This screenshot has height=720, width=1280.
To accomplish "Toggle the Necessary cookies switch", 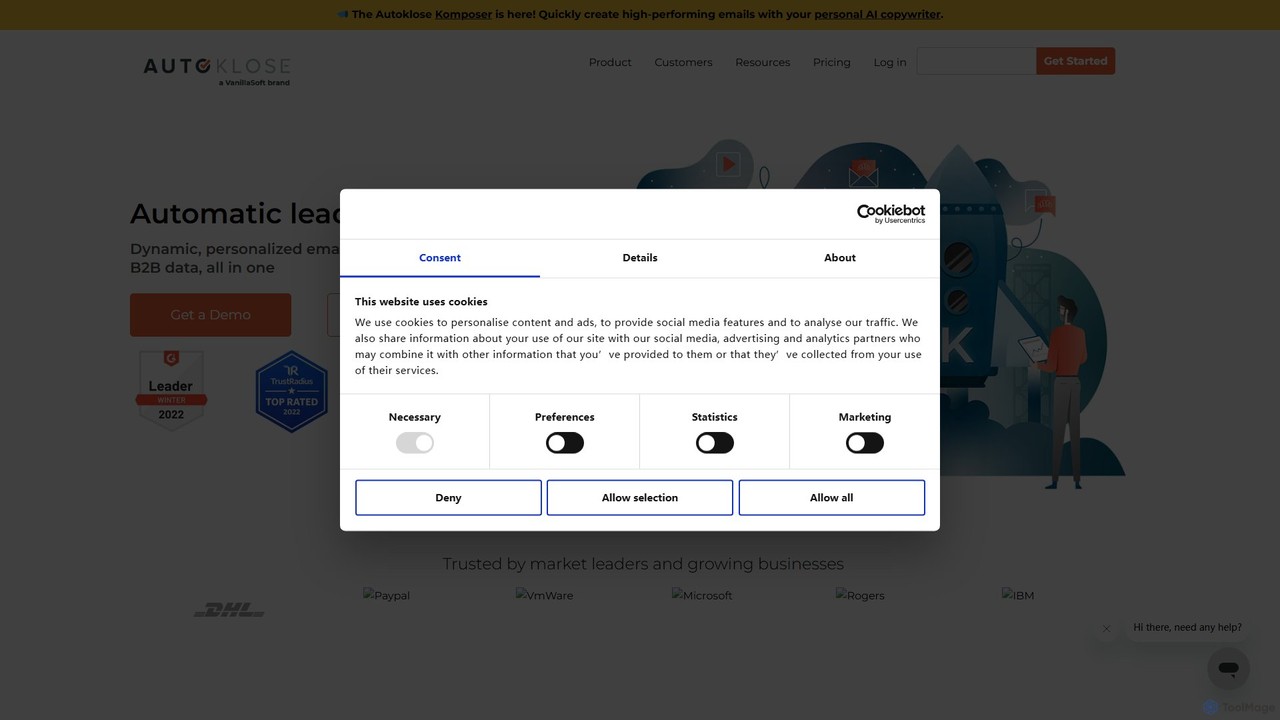I will pos(415,443).
